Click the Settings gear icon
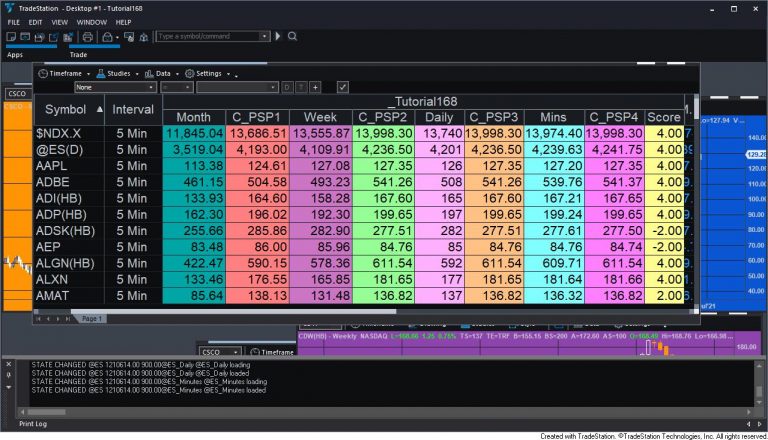The height and width of the screenshot is (440, 768). tap(189, 73)
